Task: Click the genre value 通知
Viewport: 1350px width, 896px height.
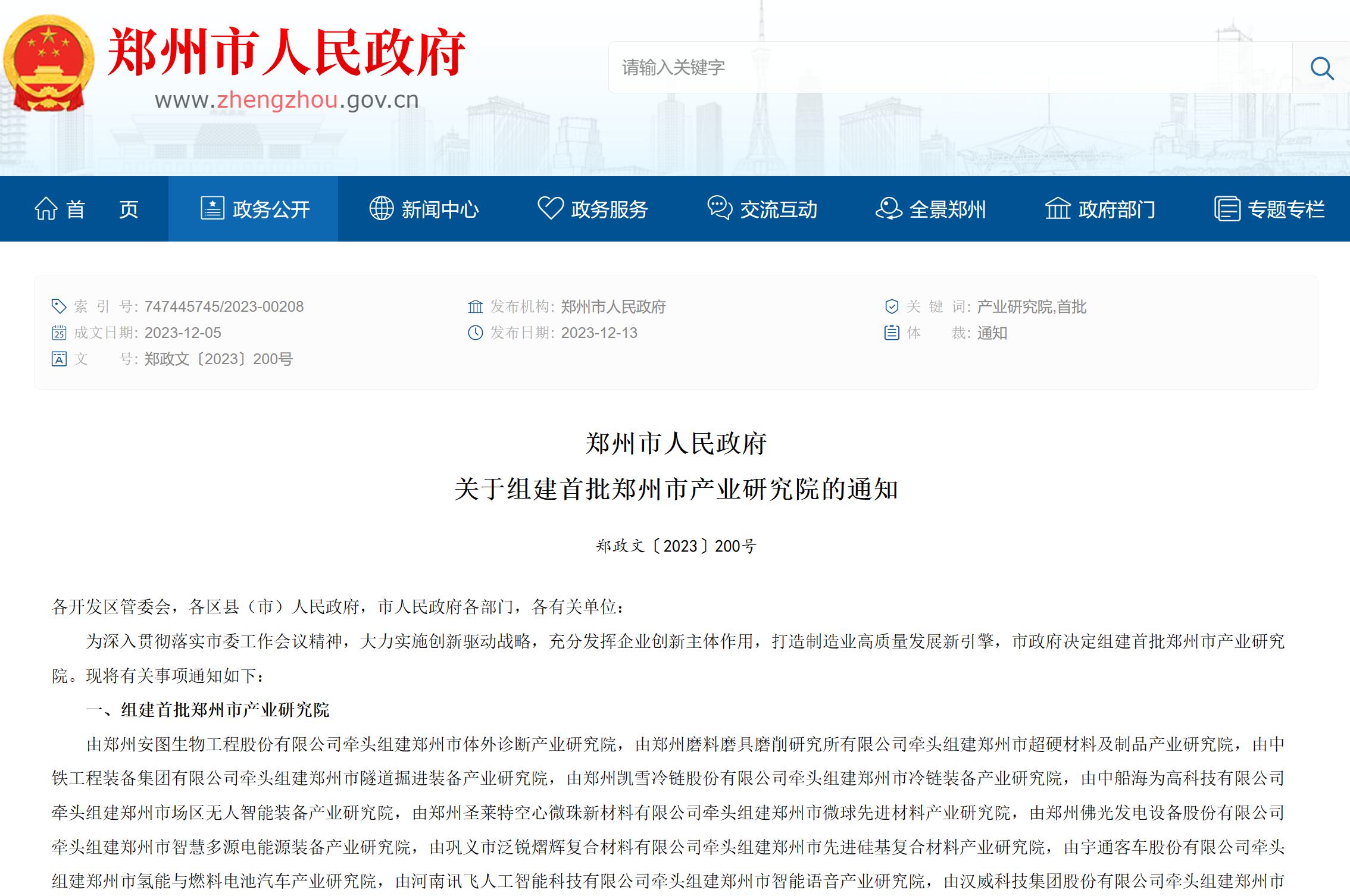Action: tap(992, 333)
